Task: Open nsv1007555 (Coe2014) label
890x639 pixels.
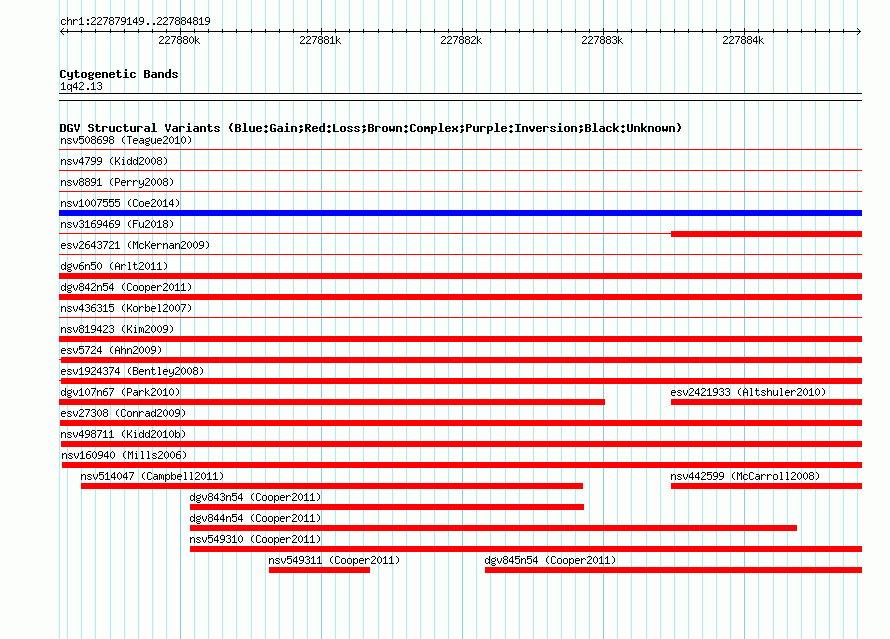Action: coord(120,203)
